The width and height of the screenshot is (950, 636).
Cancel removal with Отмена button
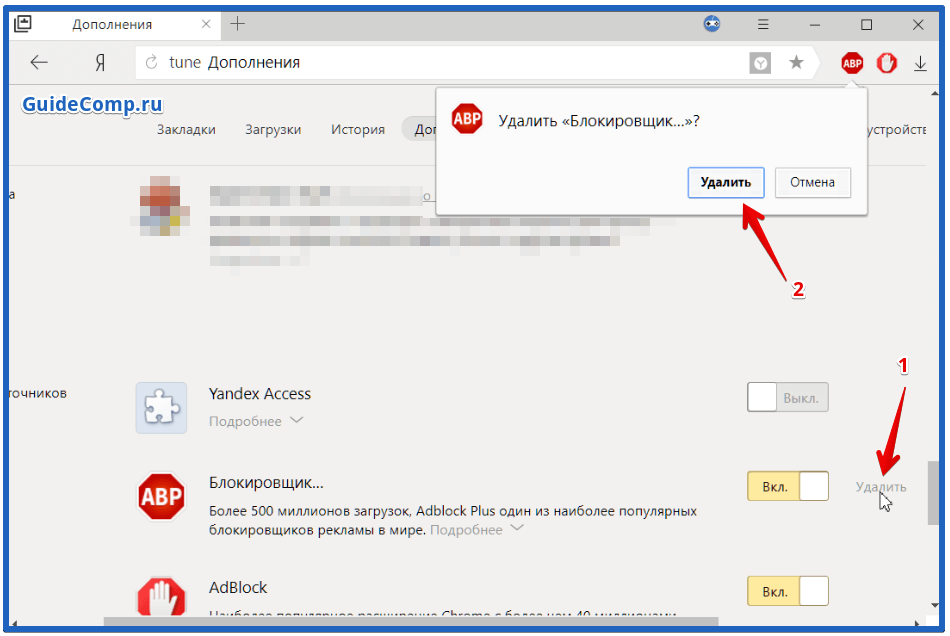point(812,182)
